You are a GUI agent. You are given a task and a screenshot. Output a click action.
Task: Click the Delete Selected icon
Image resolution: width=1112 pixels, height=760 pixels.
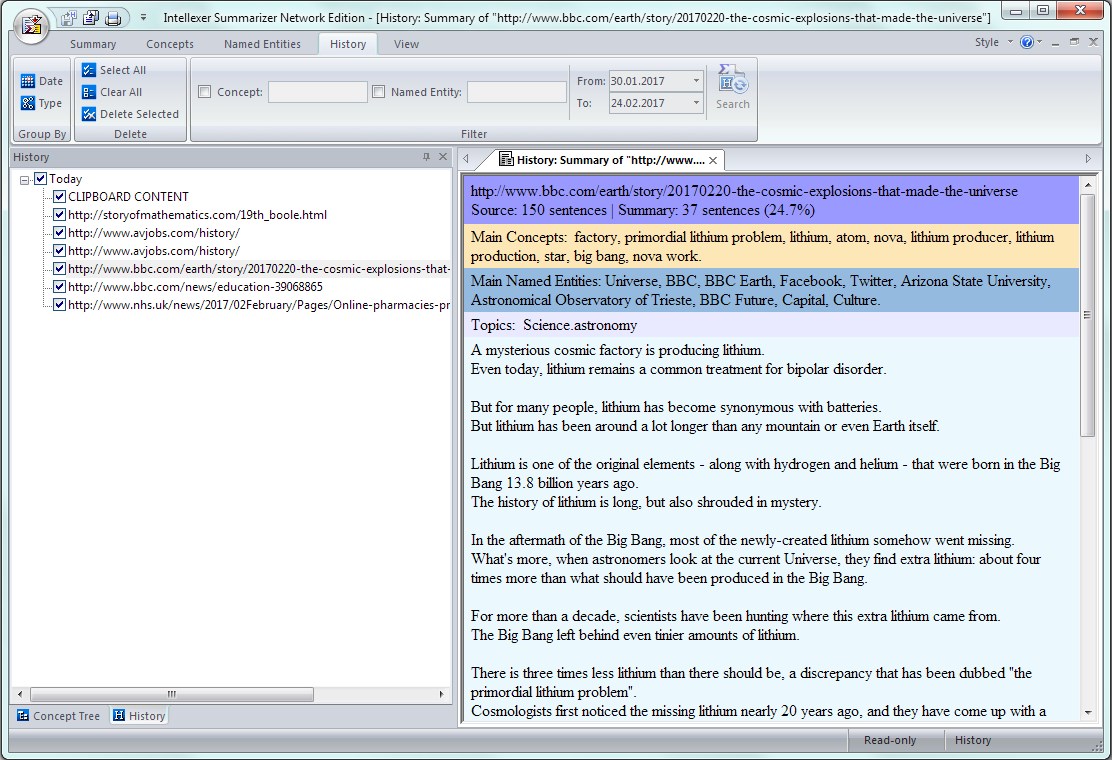point(89,113)
